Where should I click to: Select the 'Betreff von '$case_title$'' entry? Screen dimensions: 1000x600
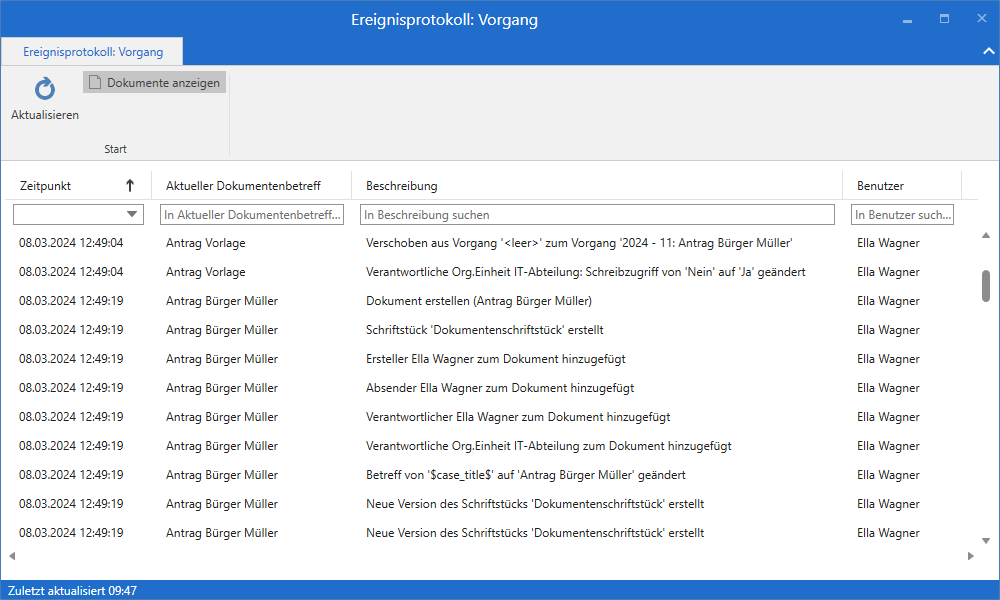[489, 475]
